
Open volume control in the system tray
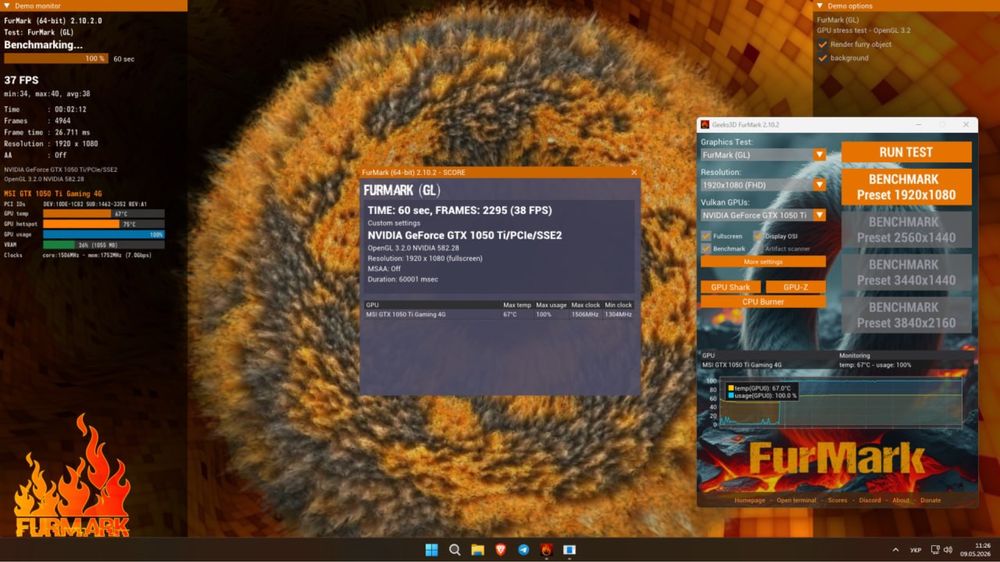948,550
